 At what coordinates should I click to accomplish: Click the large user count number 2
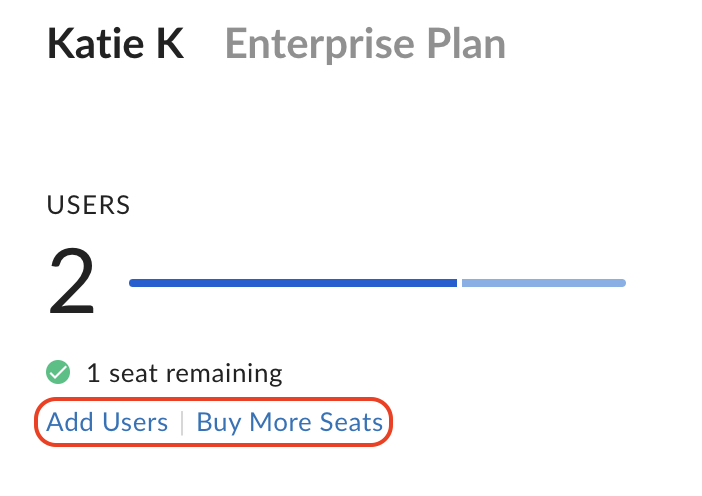[x=72, y=284]
